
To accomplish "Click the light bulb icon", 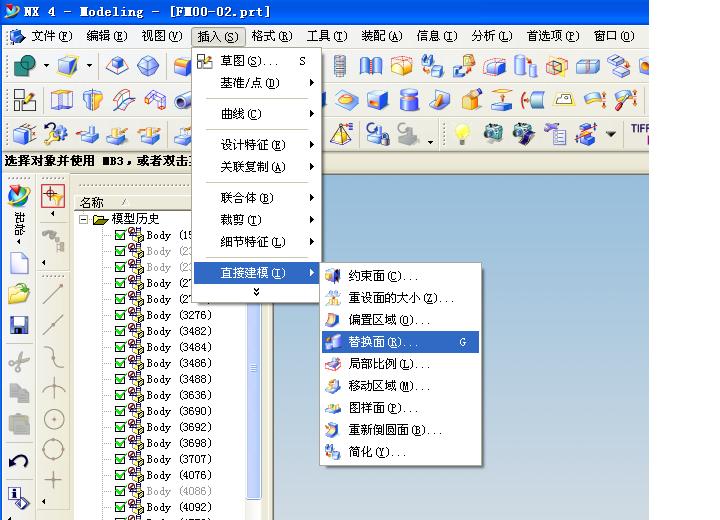I will point(462,134).
